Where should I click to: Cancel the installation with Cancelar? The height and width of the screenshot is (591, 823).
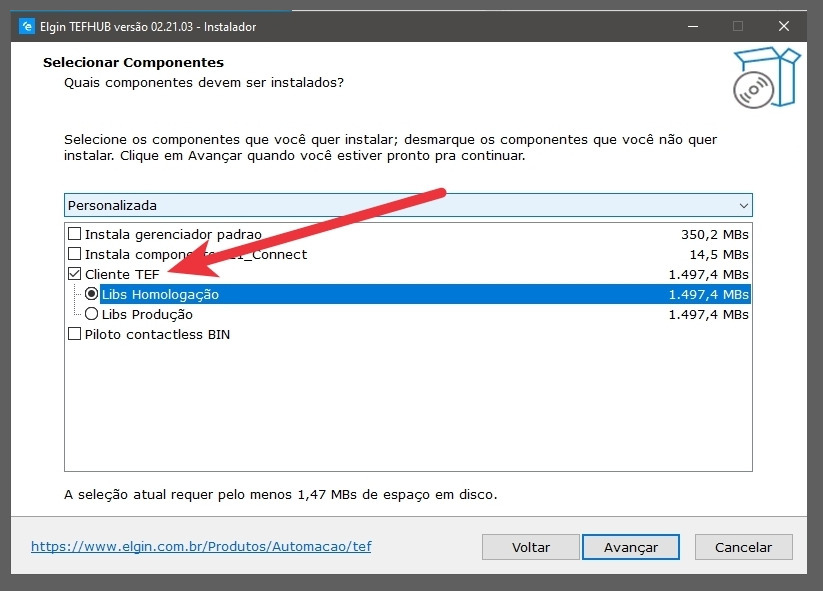[743, 547]
